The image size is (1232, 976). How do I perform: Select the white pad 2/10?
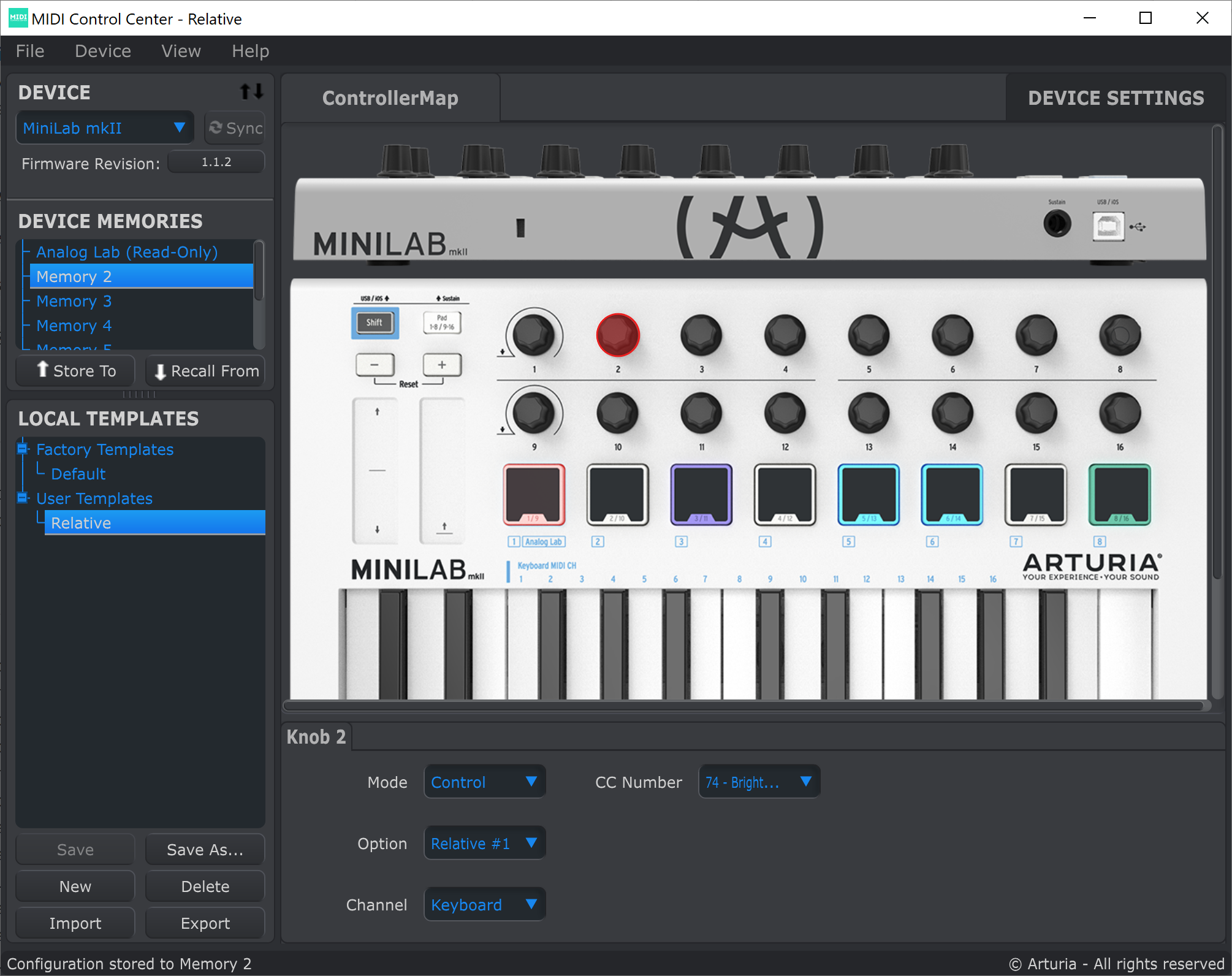point(617,494)
